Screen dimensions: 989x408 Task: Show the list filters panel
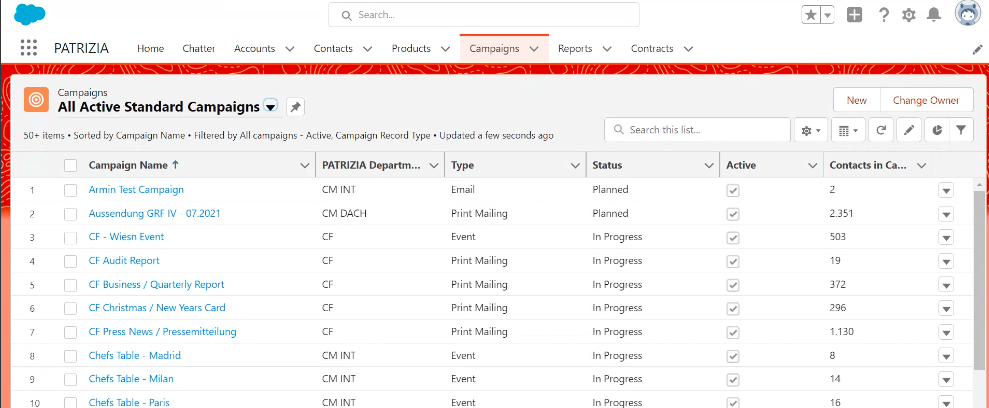pyautogui.click(x=960, y=130)
